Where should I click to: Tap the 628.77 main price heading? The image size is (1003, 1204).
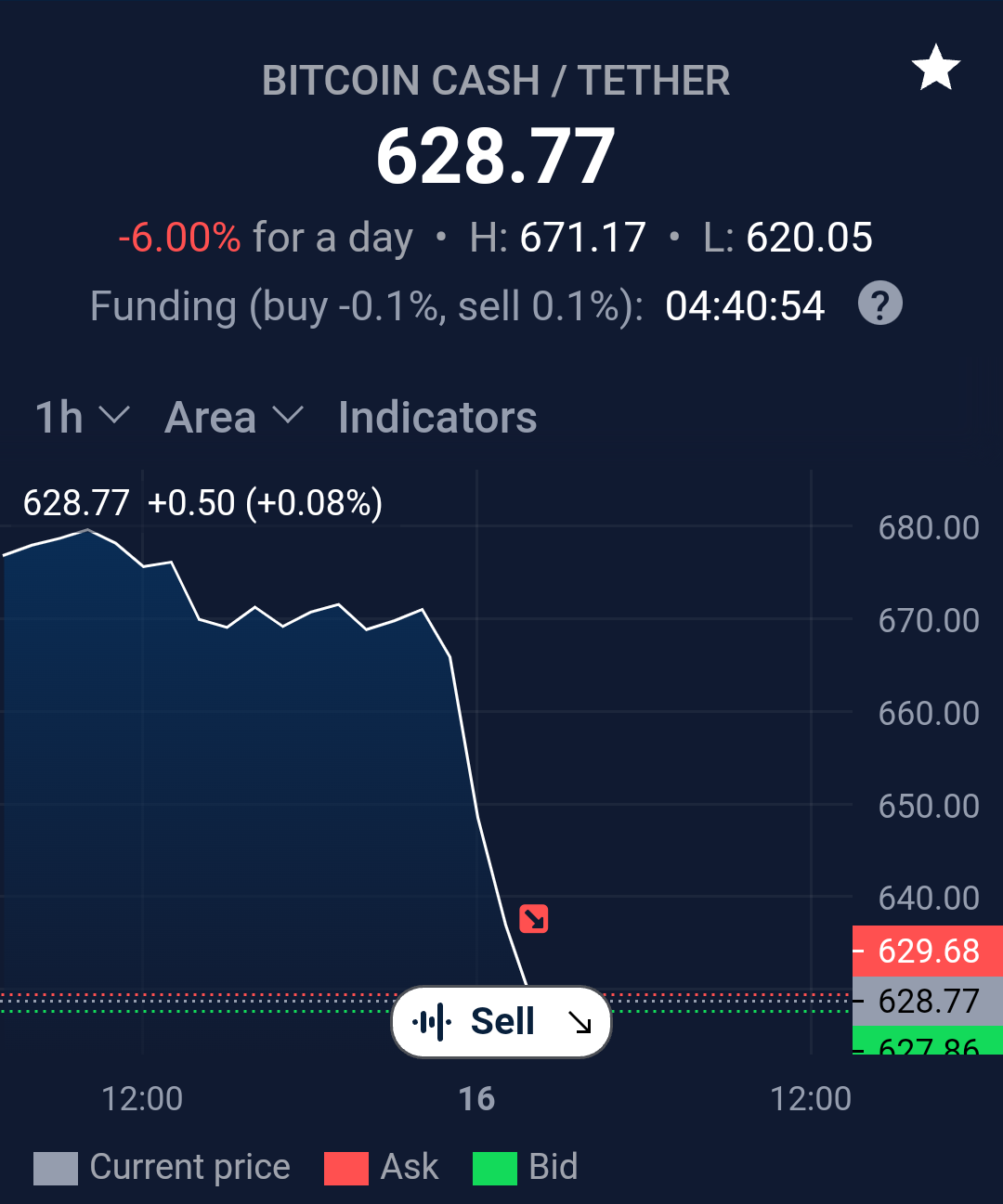(x=496, y=156)
